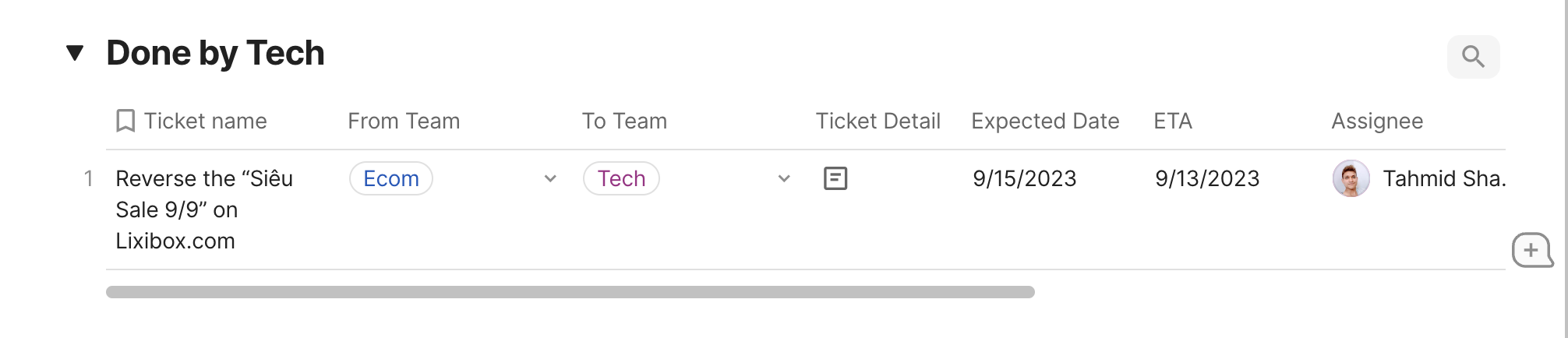
Task: Click the bookmark icon beside Ticket name
Action: pyautogui.click(x=125, y=121)
